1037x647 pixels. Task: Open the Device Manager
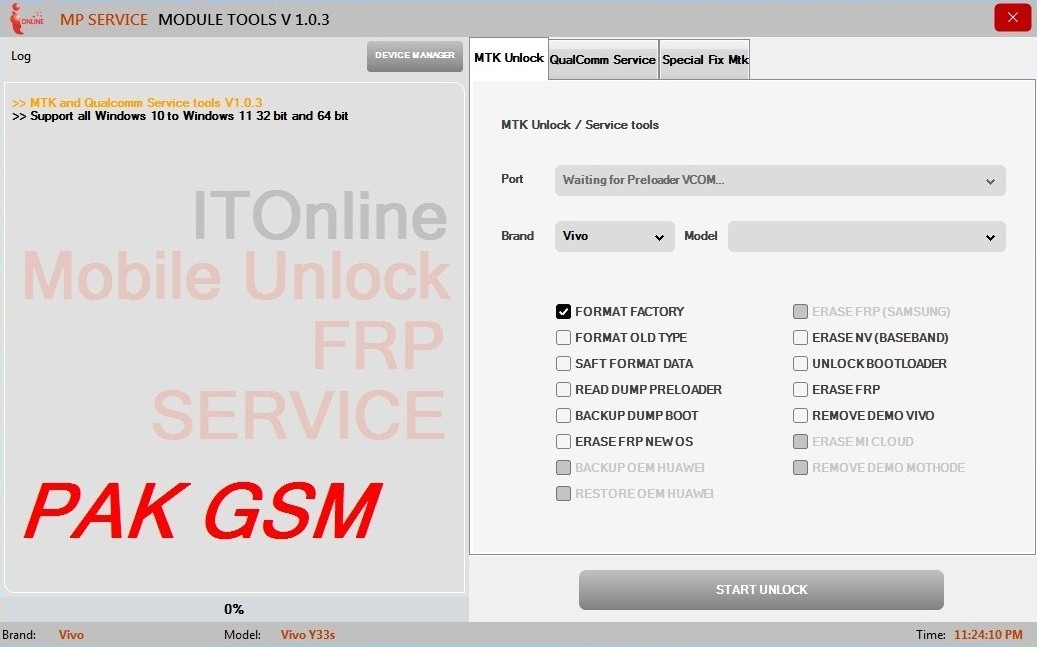tap(415, 56)
